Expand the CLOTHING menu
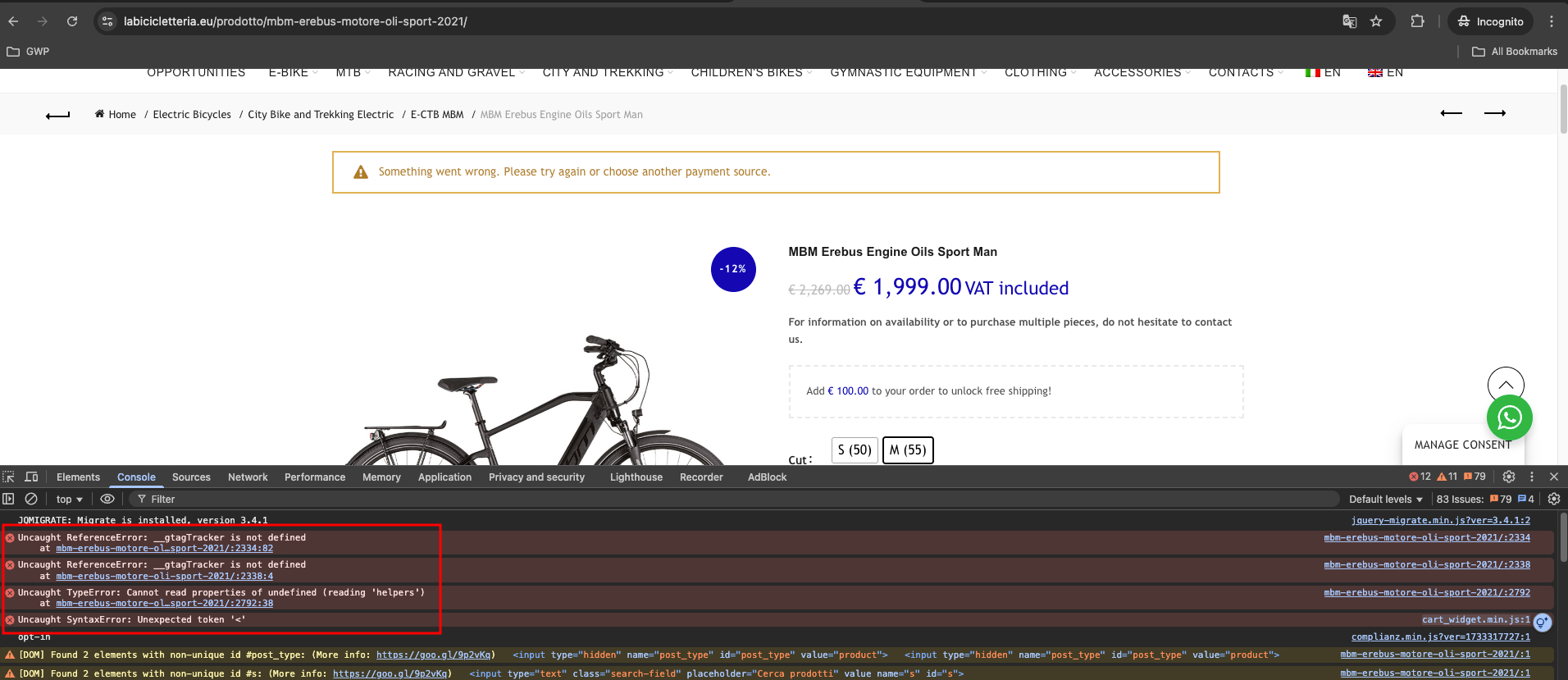1568x680 pixels. coord(1040,72)
